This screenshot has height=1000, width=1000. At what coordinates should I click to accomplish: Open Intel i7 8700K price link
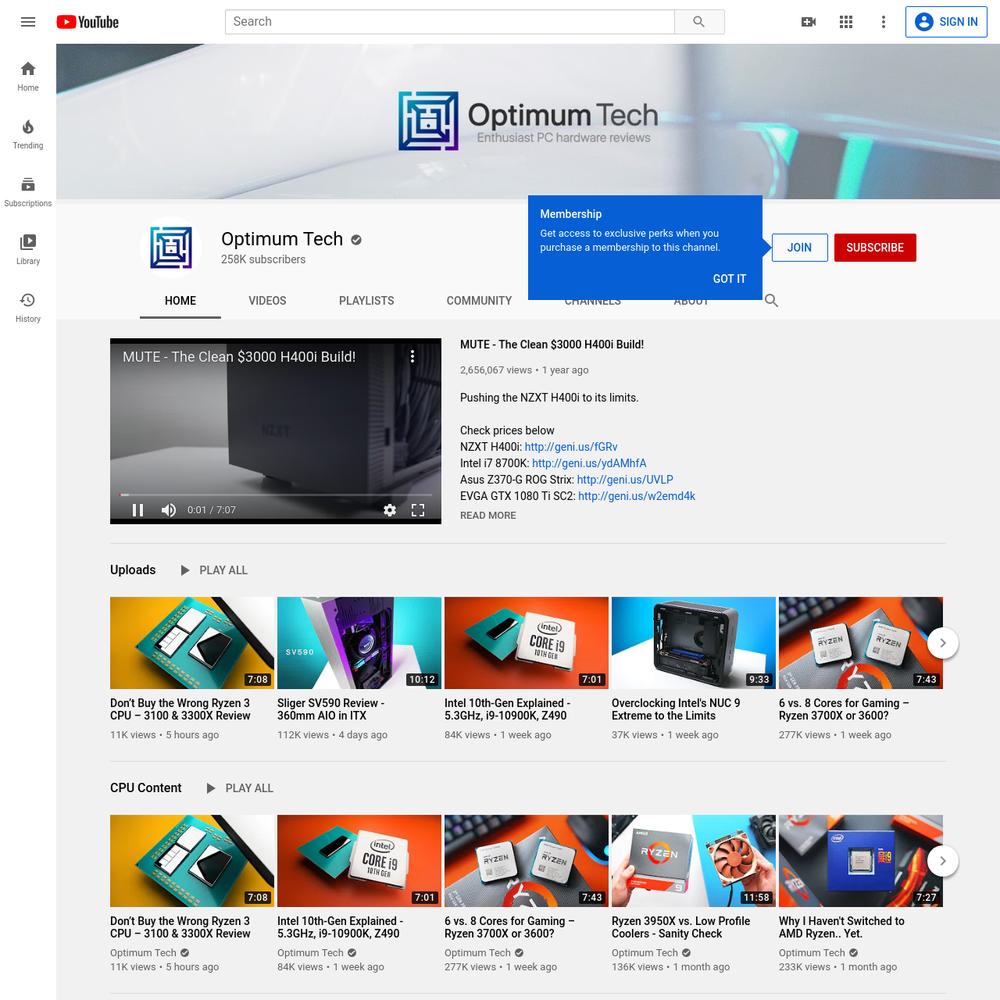click(x=589, y=464)
